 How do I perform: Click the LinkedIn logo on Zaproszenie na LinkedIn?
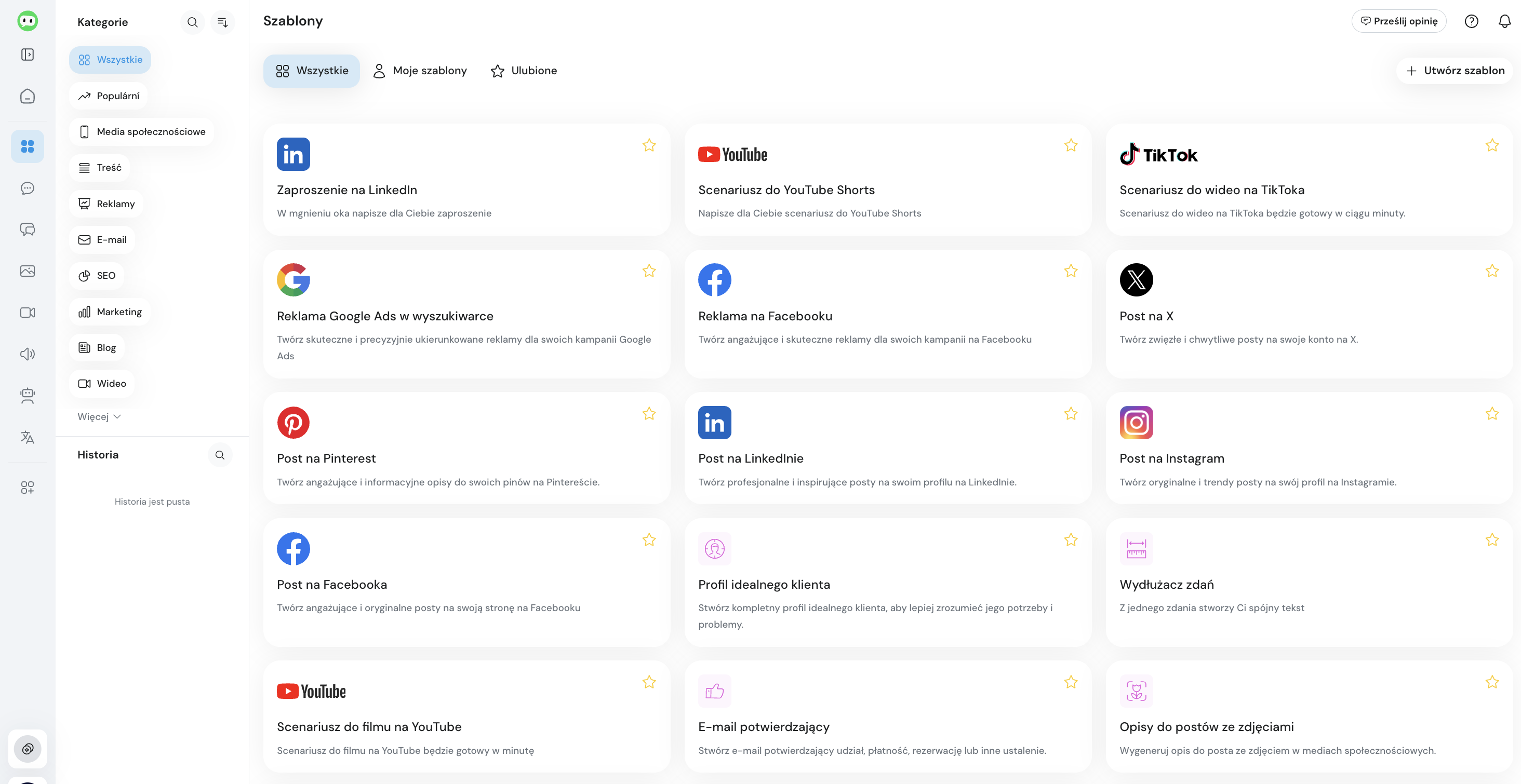tap(293, 155)
